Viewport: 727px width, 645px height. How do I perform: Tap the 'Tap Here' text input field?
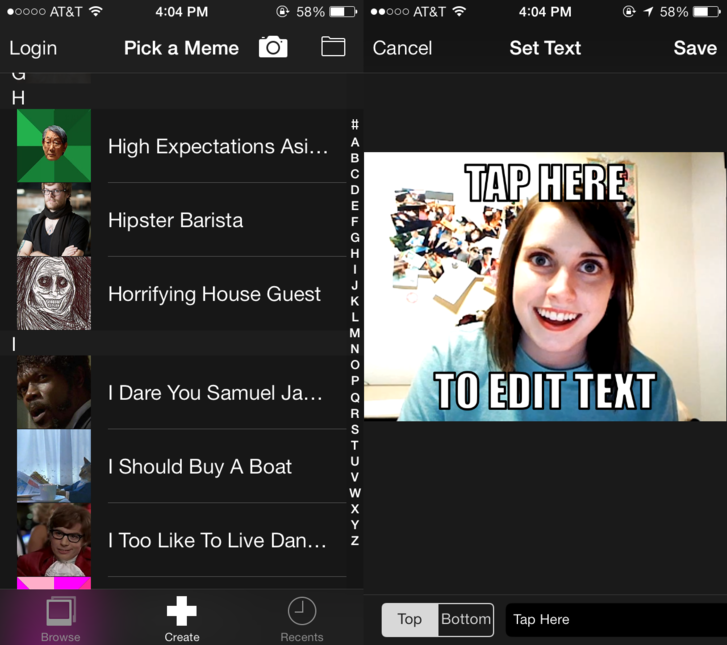click(x=614, y=619)
